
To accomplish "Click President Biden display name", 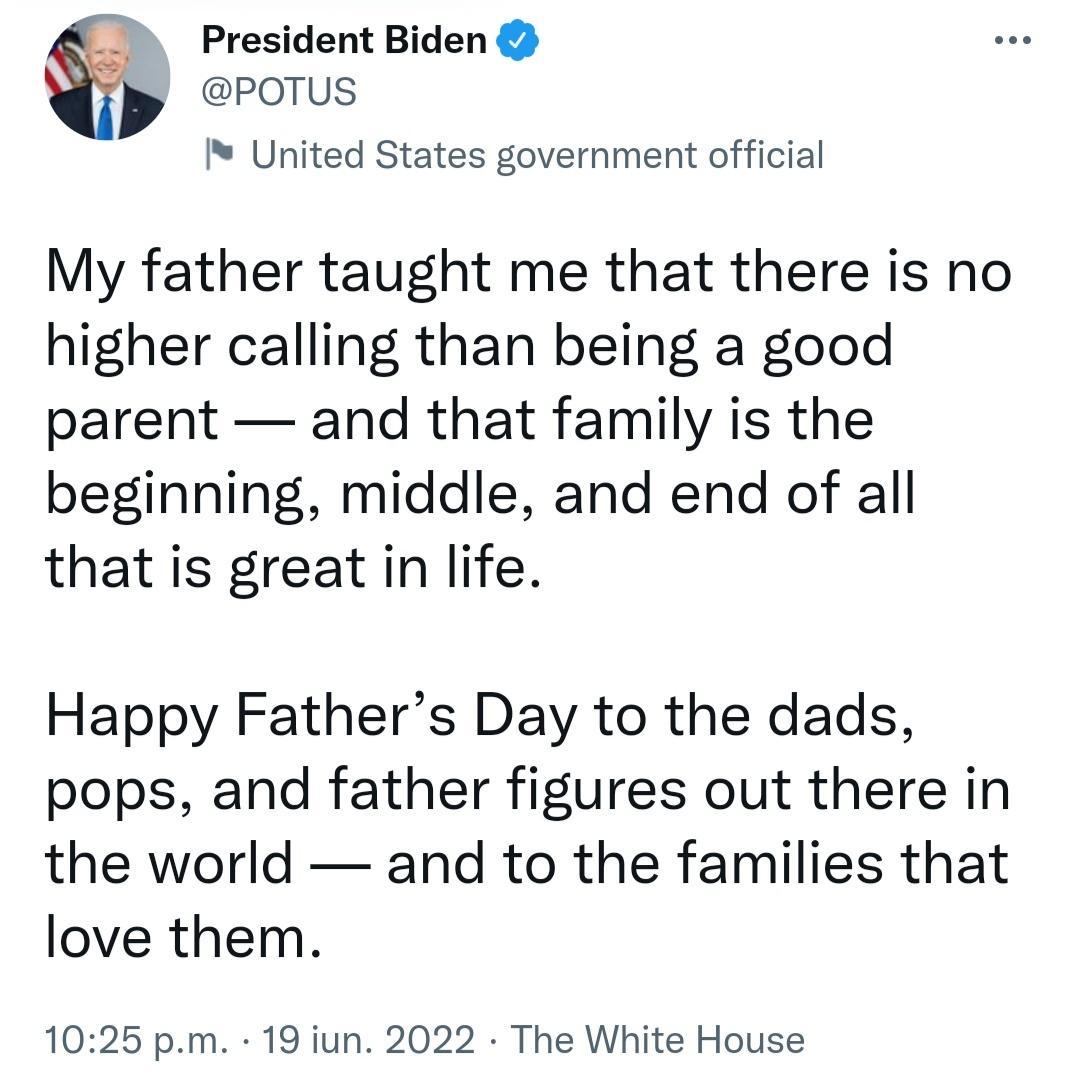I will [x=345, y=40].
